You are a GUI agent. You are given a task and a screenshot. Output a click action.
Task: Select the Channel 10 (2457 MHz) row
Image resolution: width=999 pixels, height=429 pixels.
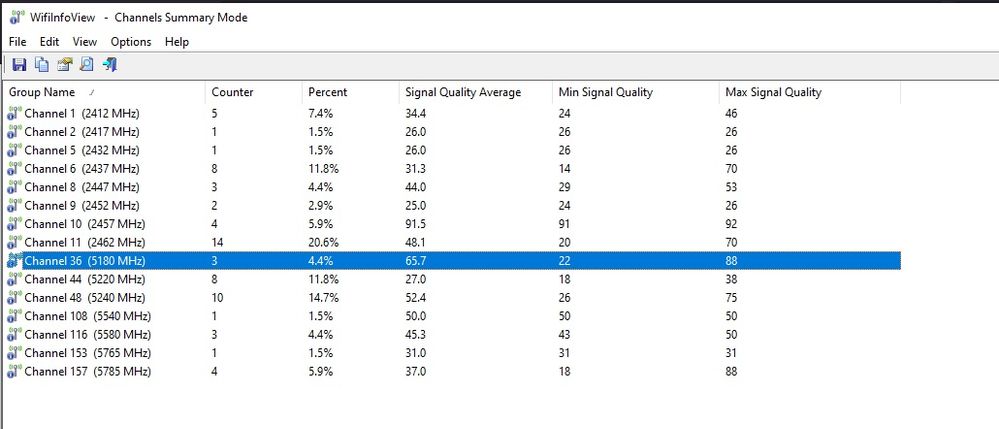click(85, 224)
